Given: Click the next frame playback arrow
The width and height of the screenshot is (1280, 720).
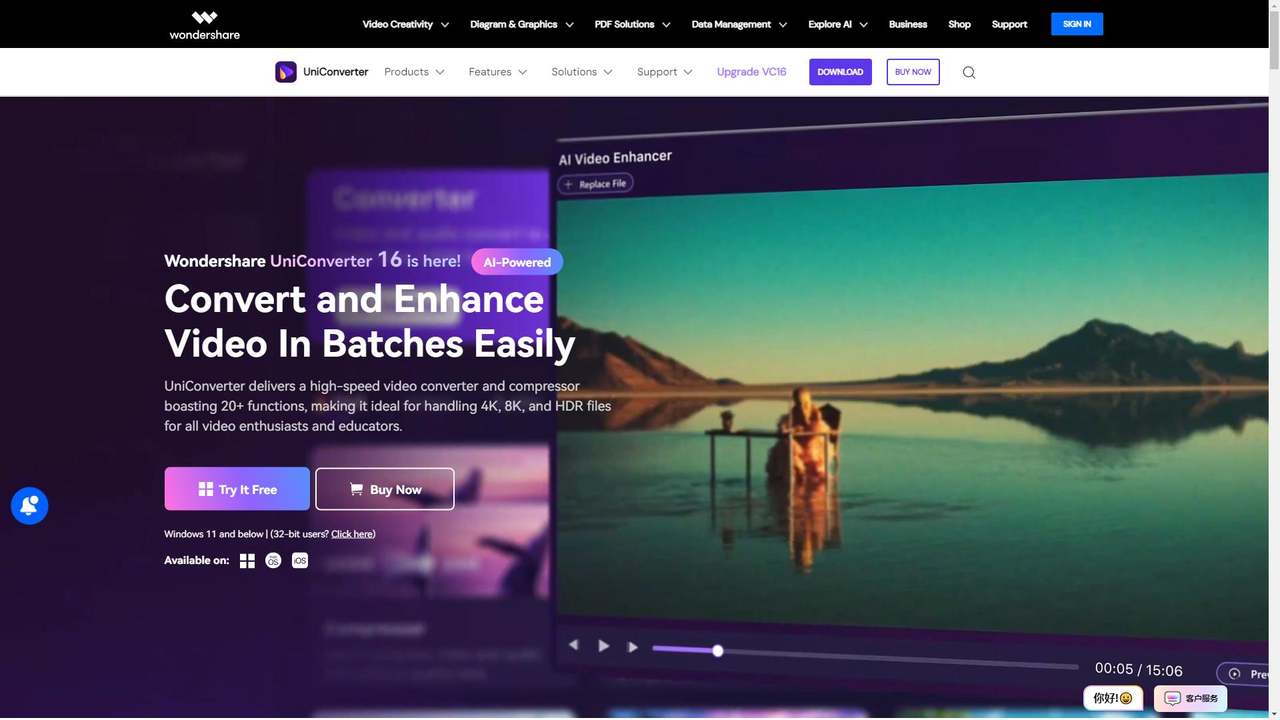Looking at the screenshot, I should point(632,647).
